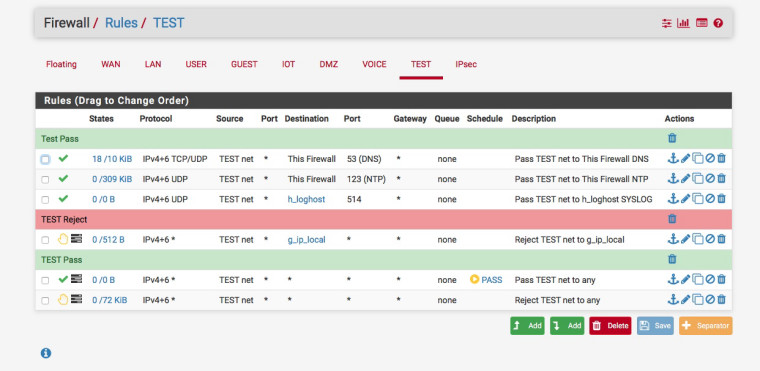Image resolution: width=760 pixels, height=371 pixels.
Task: Delete the TEST Reject separator
Action: (x=672, y=219)
